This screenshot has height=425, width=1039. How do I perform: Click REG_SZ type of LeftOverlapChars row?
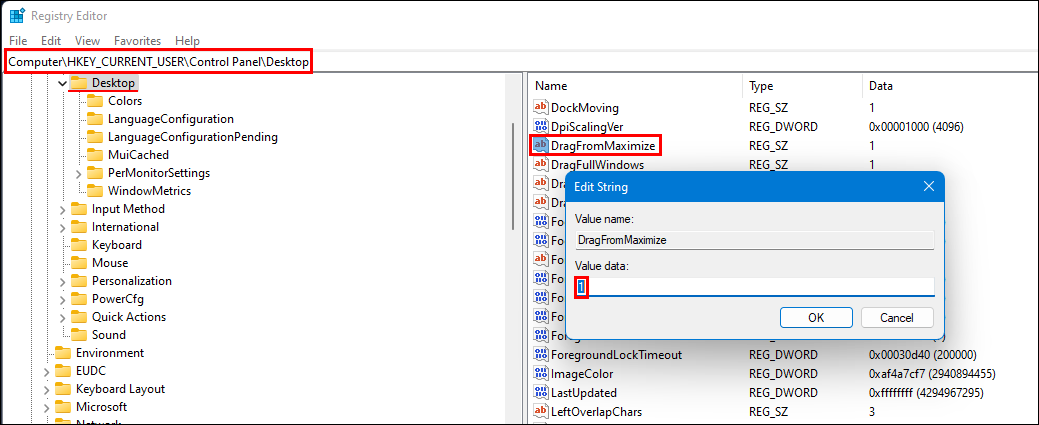[x=769, y=412]
